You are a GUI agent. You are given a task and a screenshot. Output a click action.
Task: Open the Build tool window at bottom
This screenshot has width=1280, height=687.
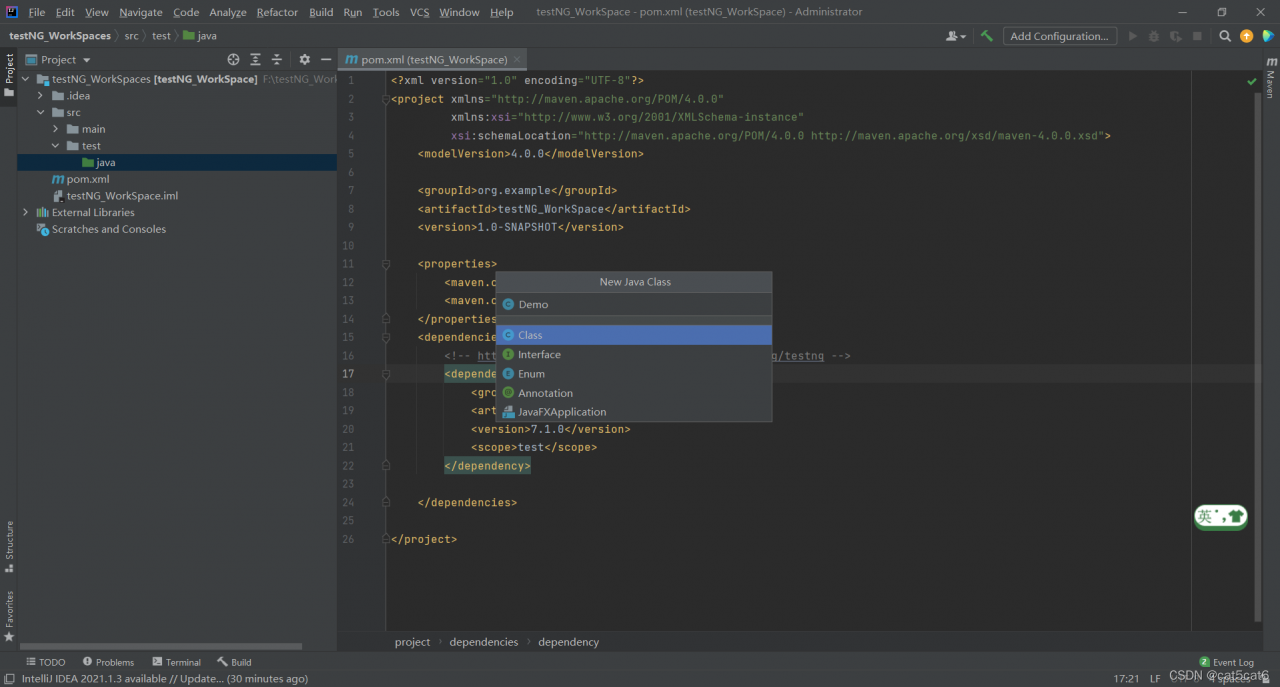pos(235,662)
